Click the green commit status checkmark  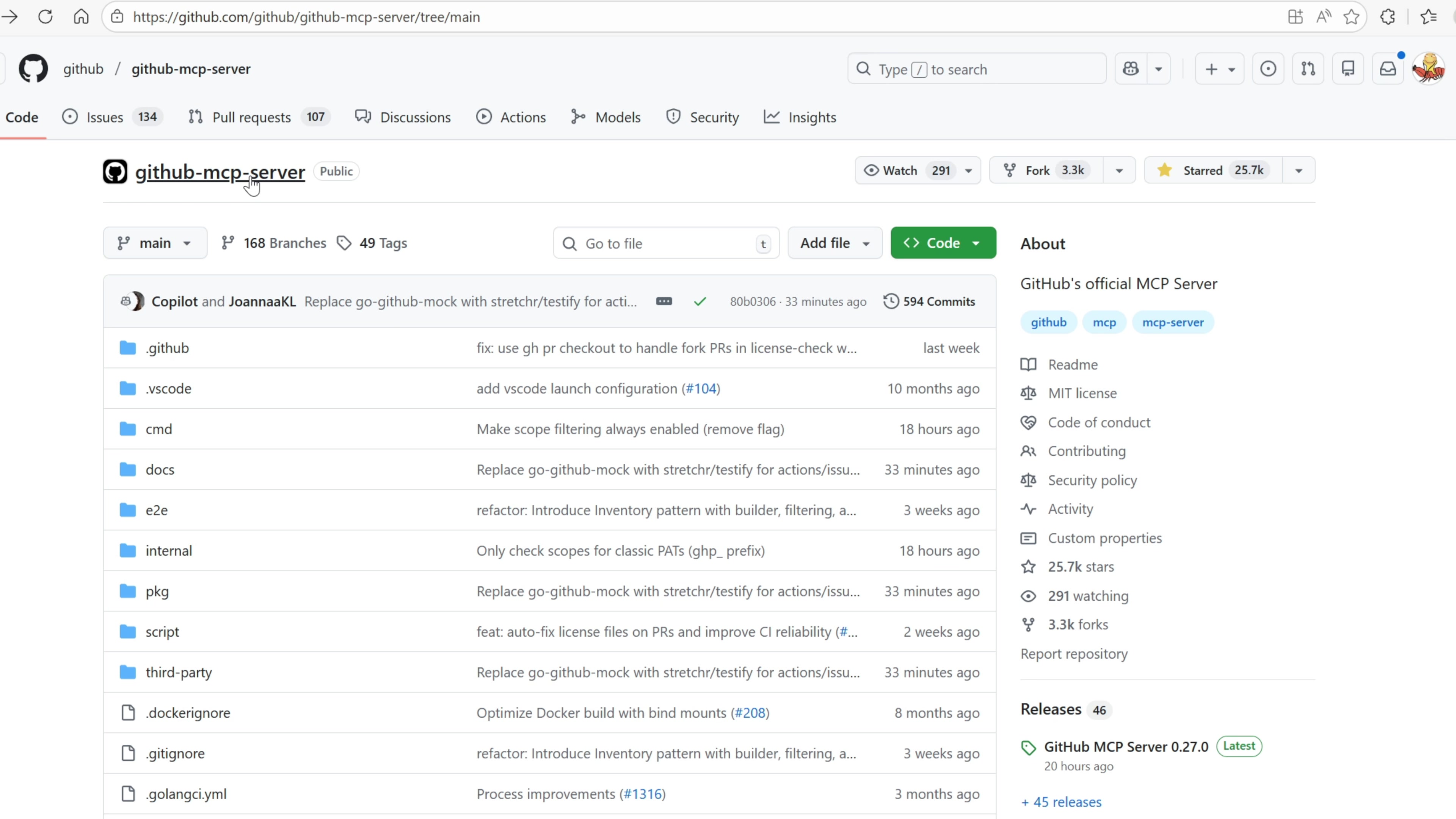pos(700,302)
